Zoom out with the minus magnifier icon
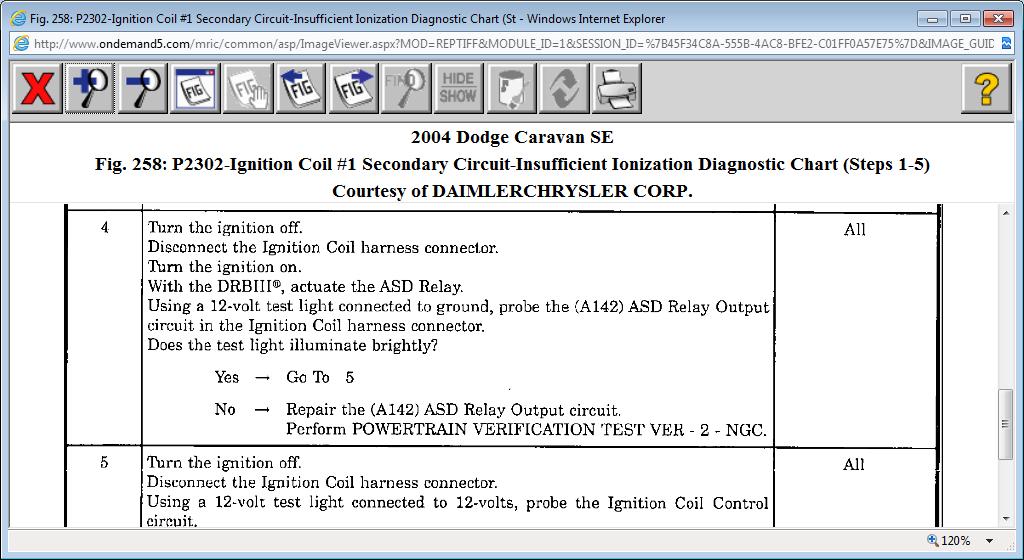This screenshot has height=560, width=1024. click(x=142, y=88)
